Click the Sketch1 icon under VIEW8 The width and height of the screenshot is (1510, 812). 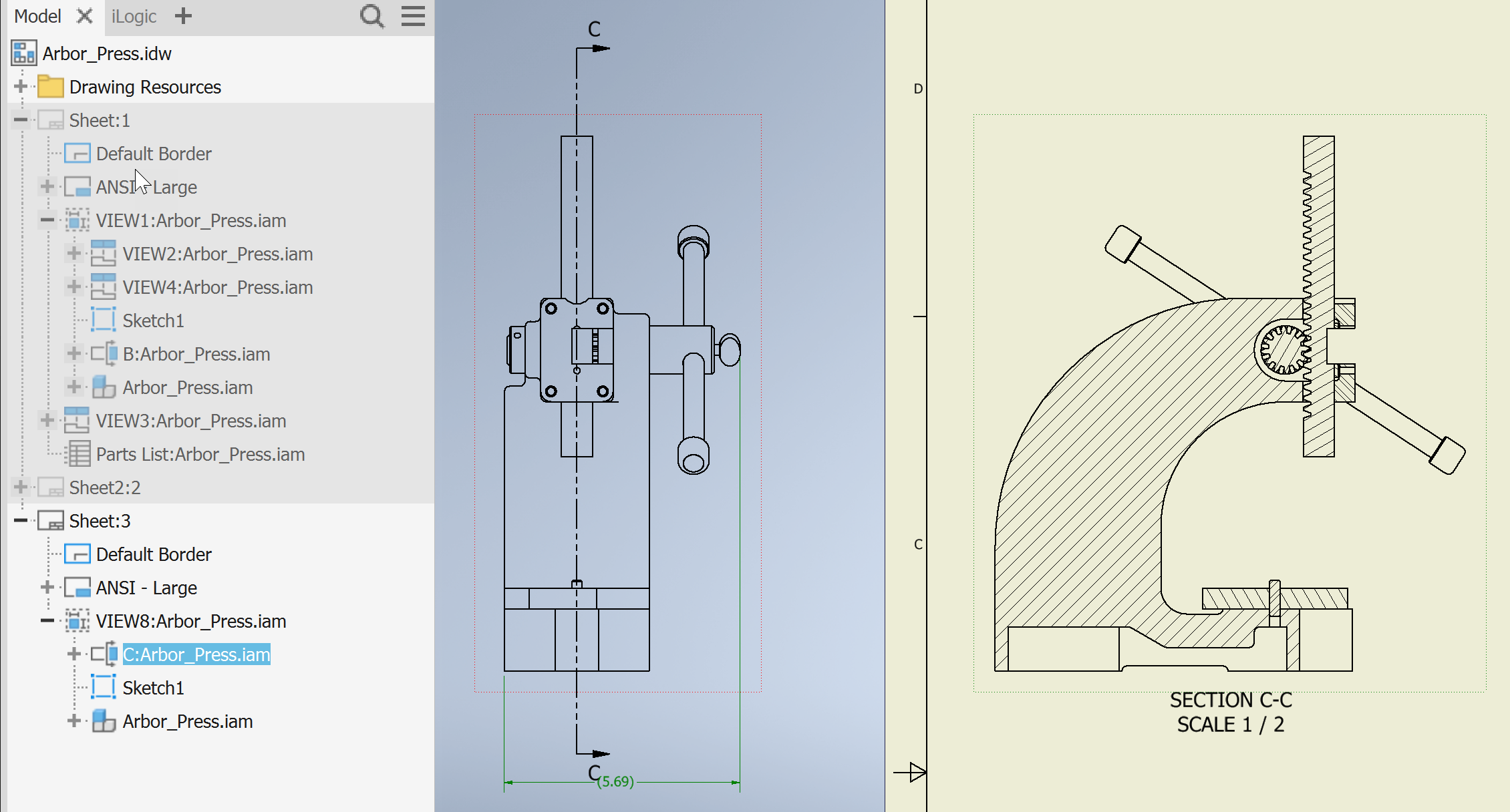coord(104,688)
